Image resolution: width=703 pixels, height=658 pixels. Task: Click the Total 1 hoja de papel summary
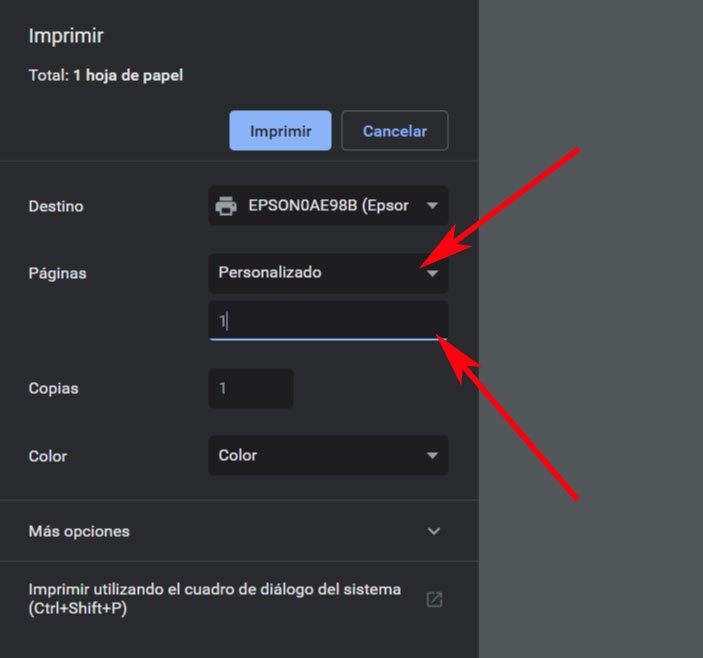[105, 75]
